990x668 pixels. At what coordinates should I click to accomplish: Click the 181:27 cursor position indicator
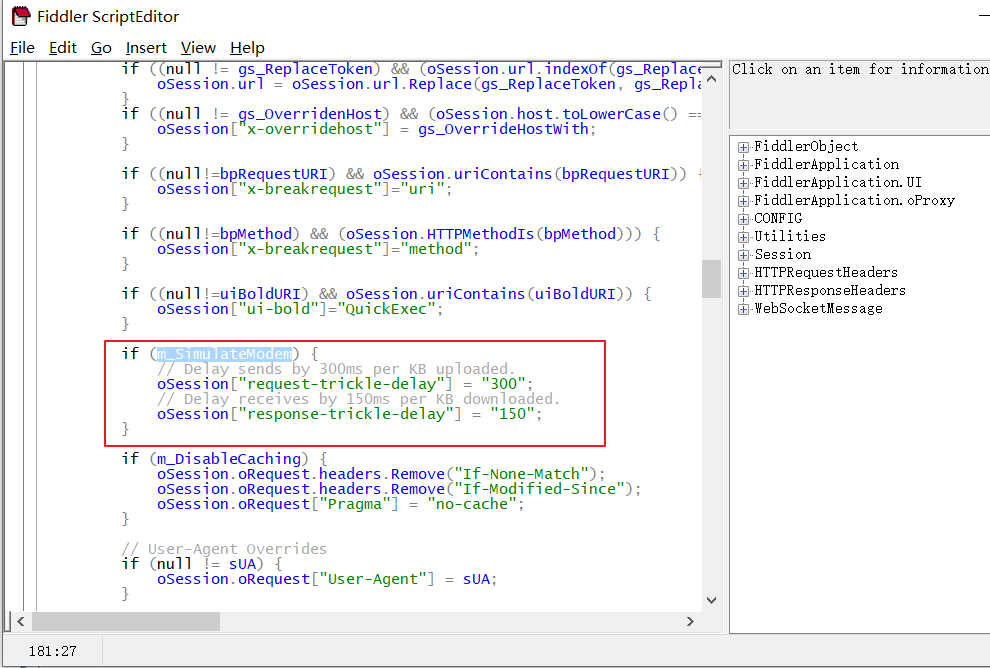tap(52, 651)
